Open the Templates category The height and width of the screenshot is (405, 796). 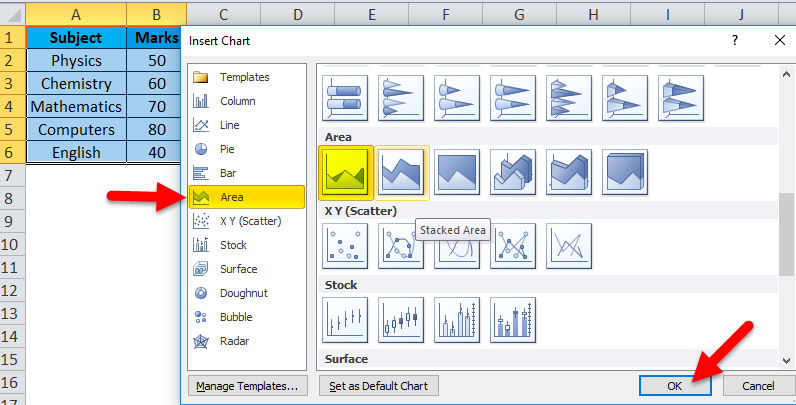[x=244, y=77]
